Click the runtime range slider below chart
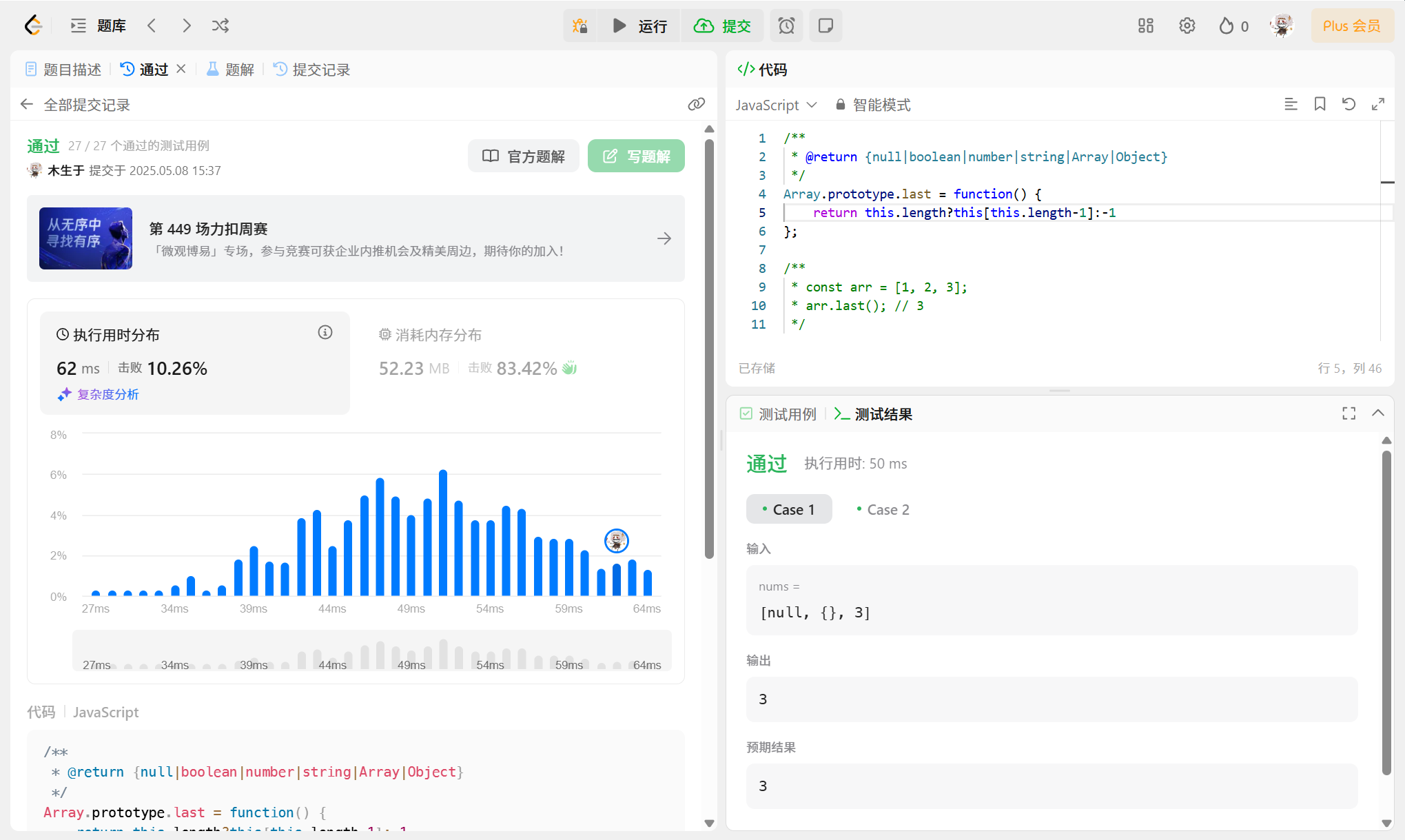 371,651
